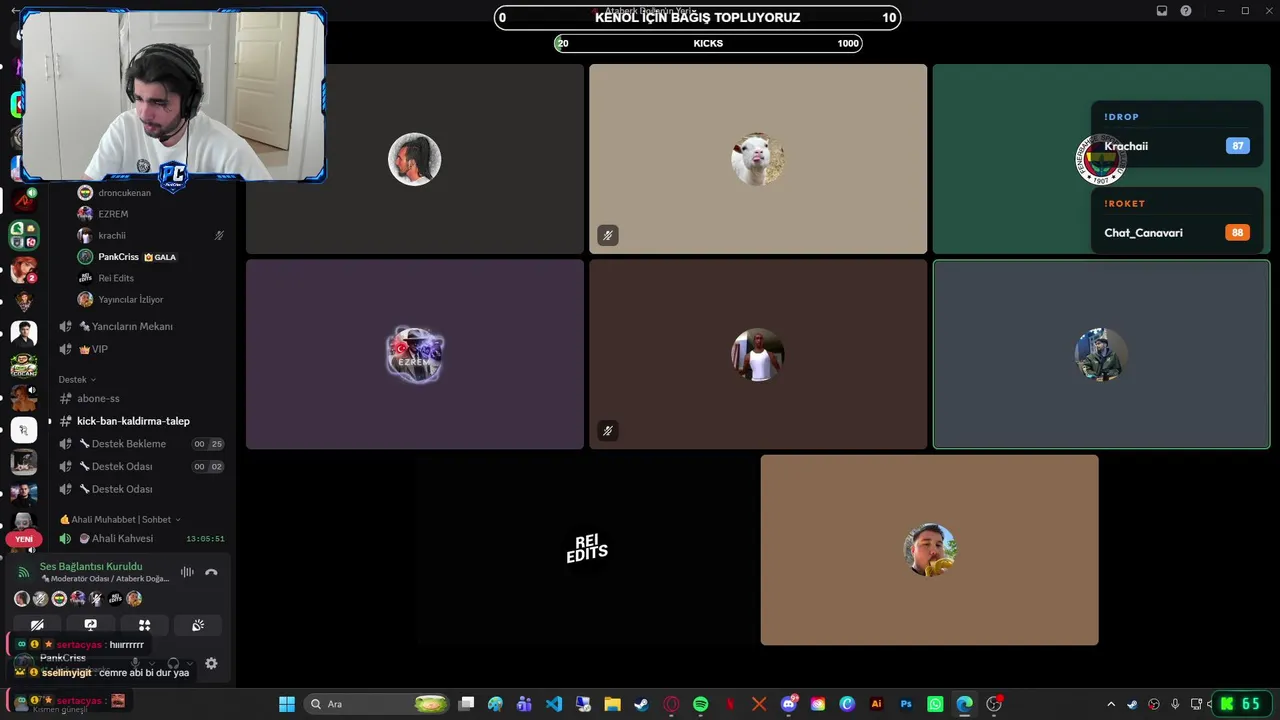Select user Yayıncılar İzliyor in voice list

[150, 299]
